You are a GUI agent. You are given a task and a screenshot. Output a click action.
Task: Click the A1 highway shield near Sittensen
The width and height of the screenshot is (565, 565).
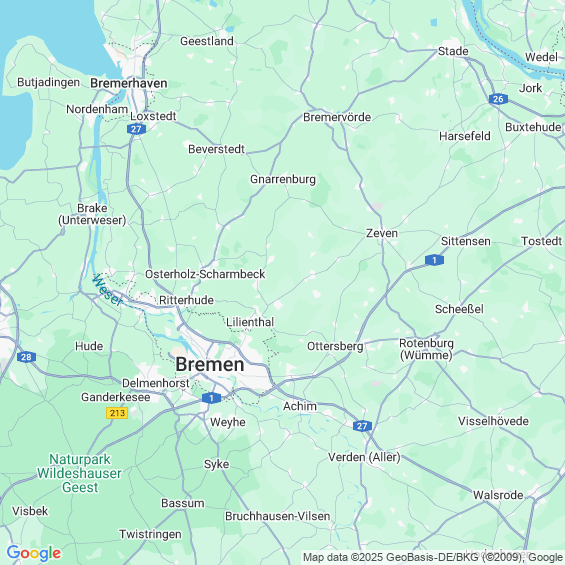(x=434, y=260)
